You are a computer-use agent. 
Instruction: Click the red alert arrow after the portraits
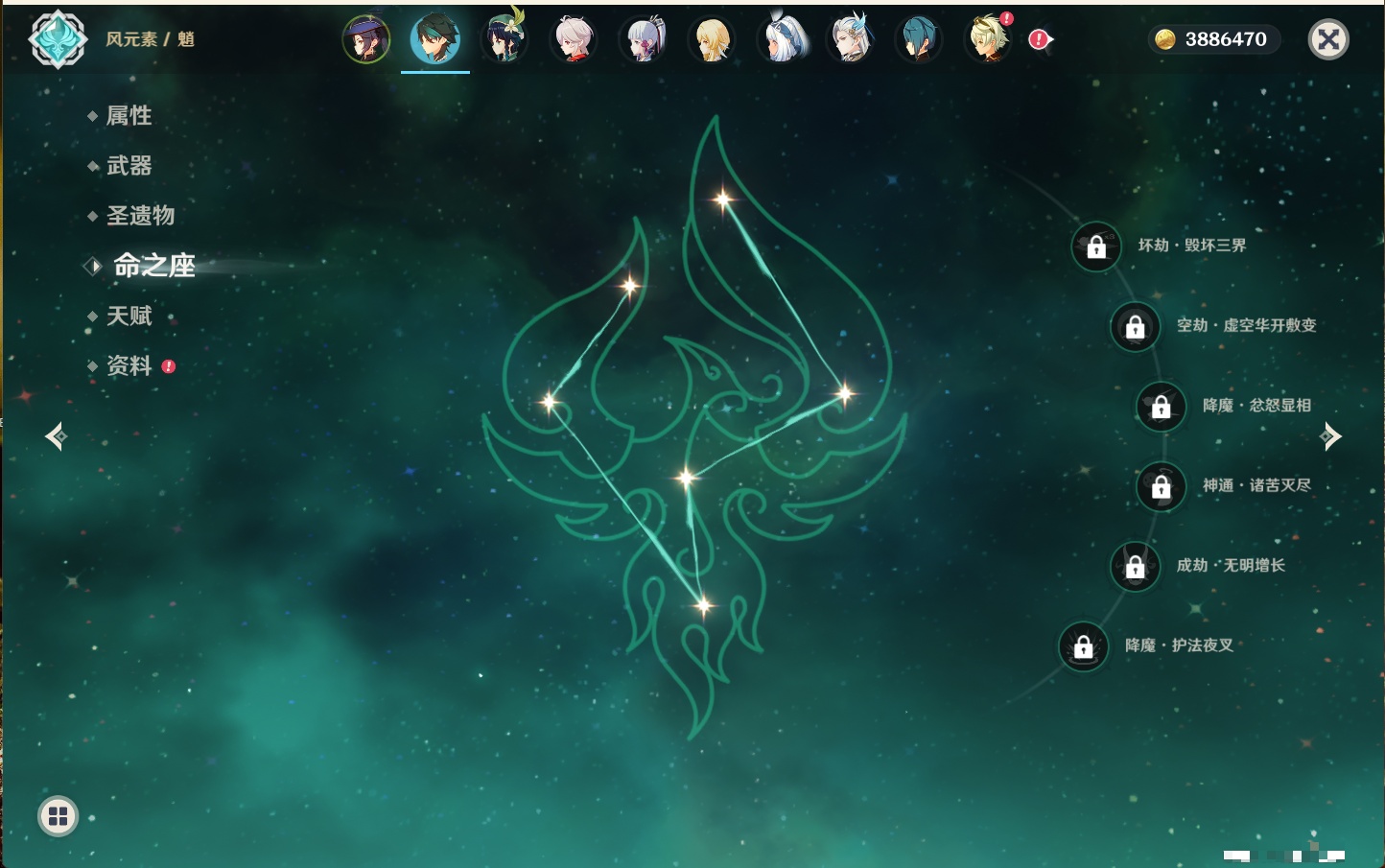(1041, 39)
